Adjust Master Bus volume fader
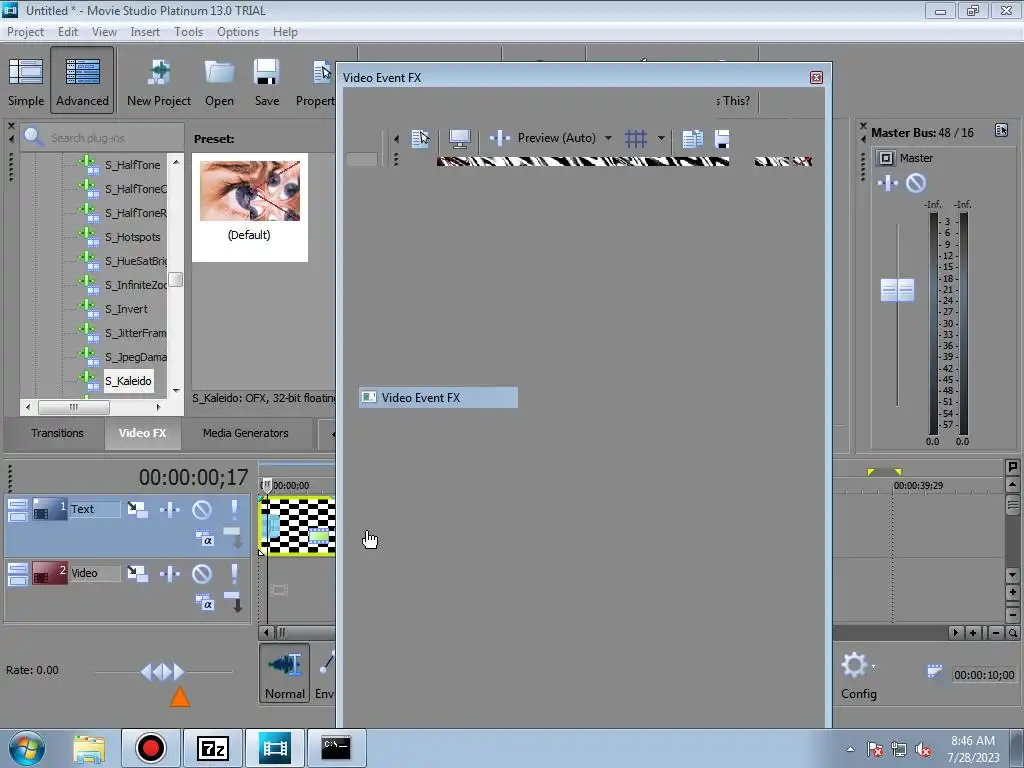This screenshot has width=1024, height=768. coord(897,290)
